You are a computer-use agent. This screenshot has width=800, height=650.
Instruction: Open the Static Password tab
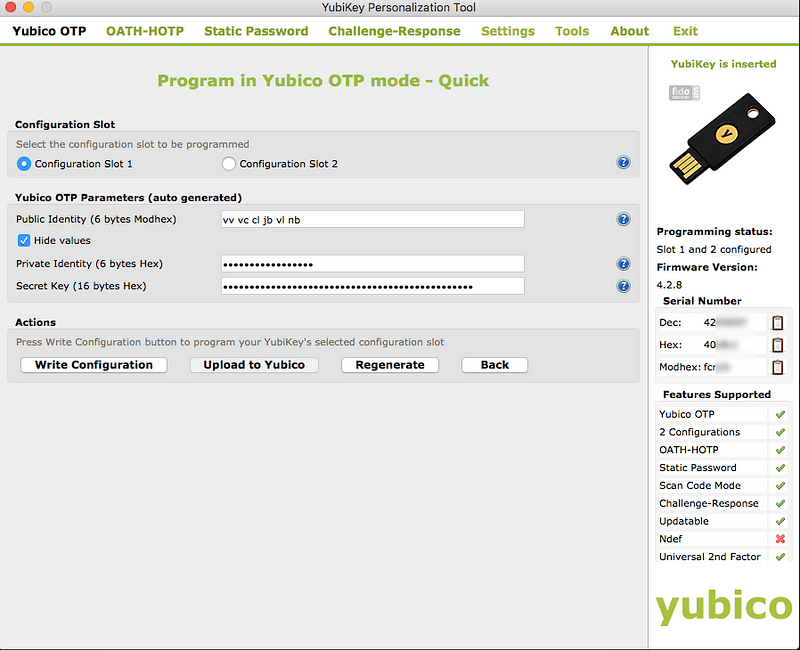coord(256,31)
